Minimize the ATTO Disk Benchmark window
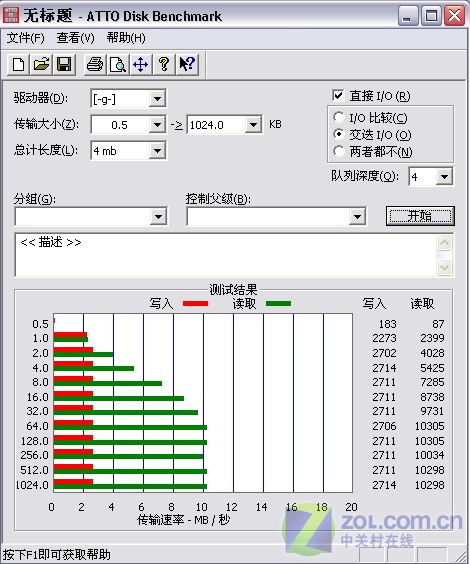470x564 pixels. (x=408, y=15)
